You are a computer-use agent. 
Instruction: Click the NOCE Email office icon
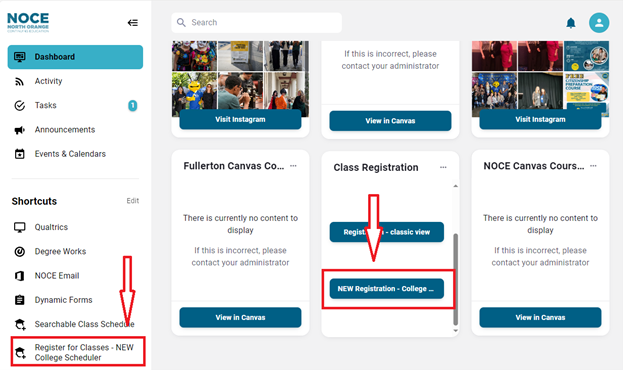point(19,276)
